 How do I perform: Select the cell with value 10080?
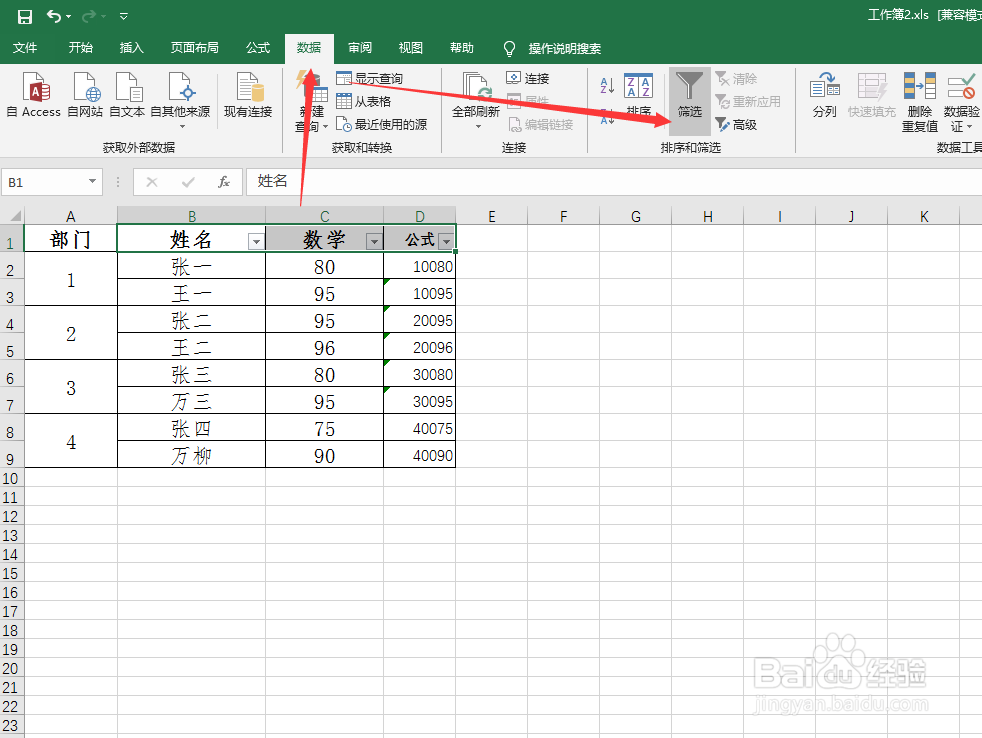coord(420,266)
